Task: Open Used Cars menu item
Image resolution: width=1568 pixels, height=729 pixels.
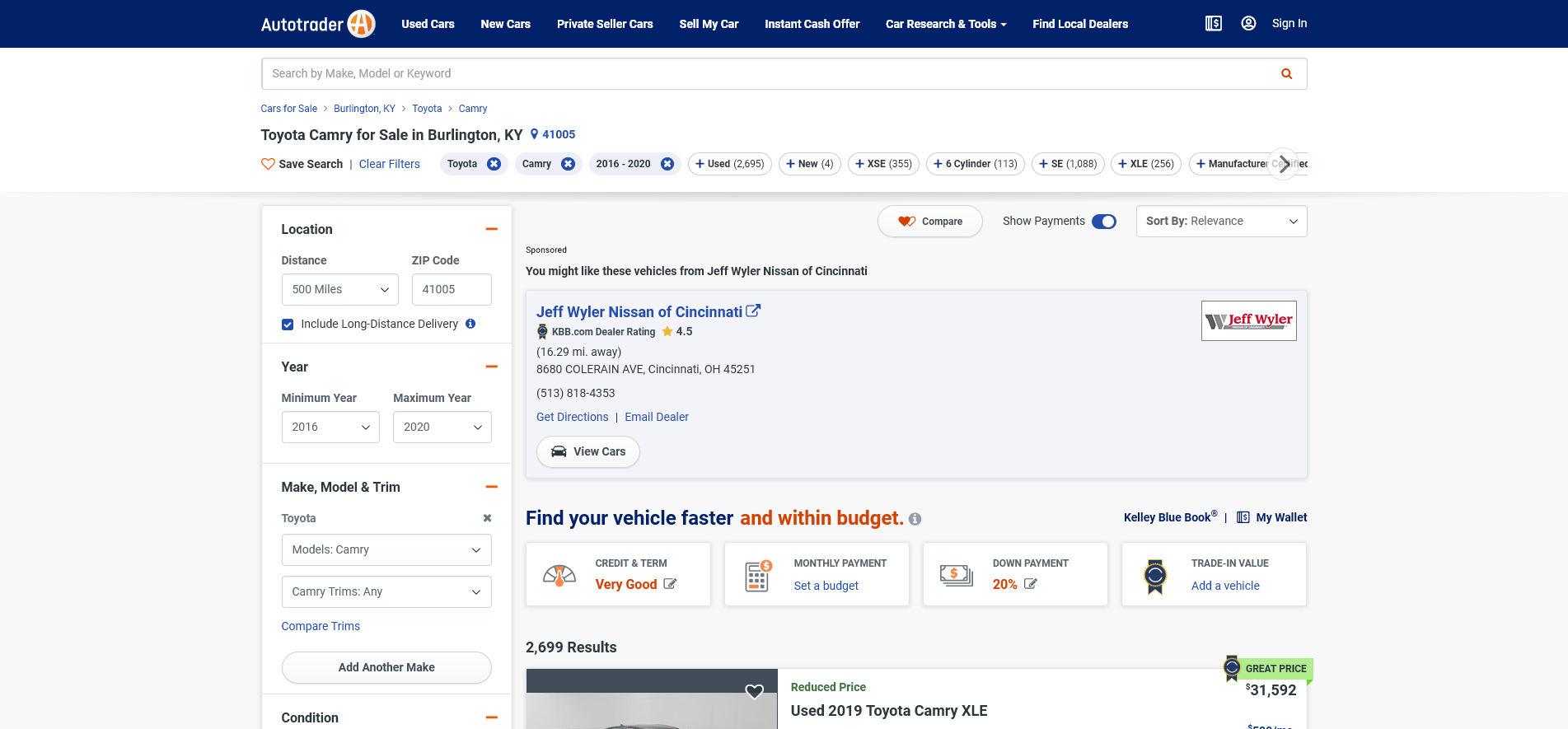Action: click(x=428, y=24)
